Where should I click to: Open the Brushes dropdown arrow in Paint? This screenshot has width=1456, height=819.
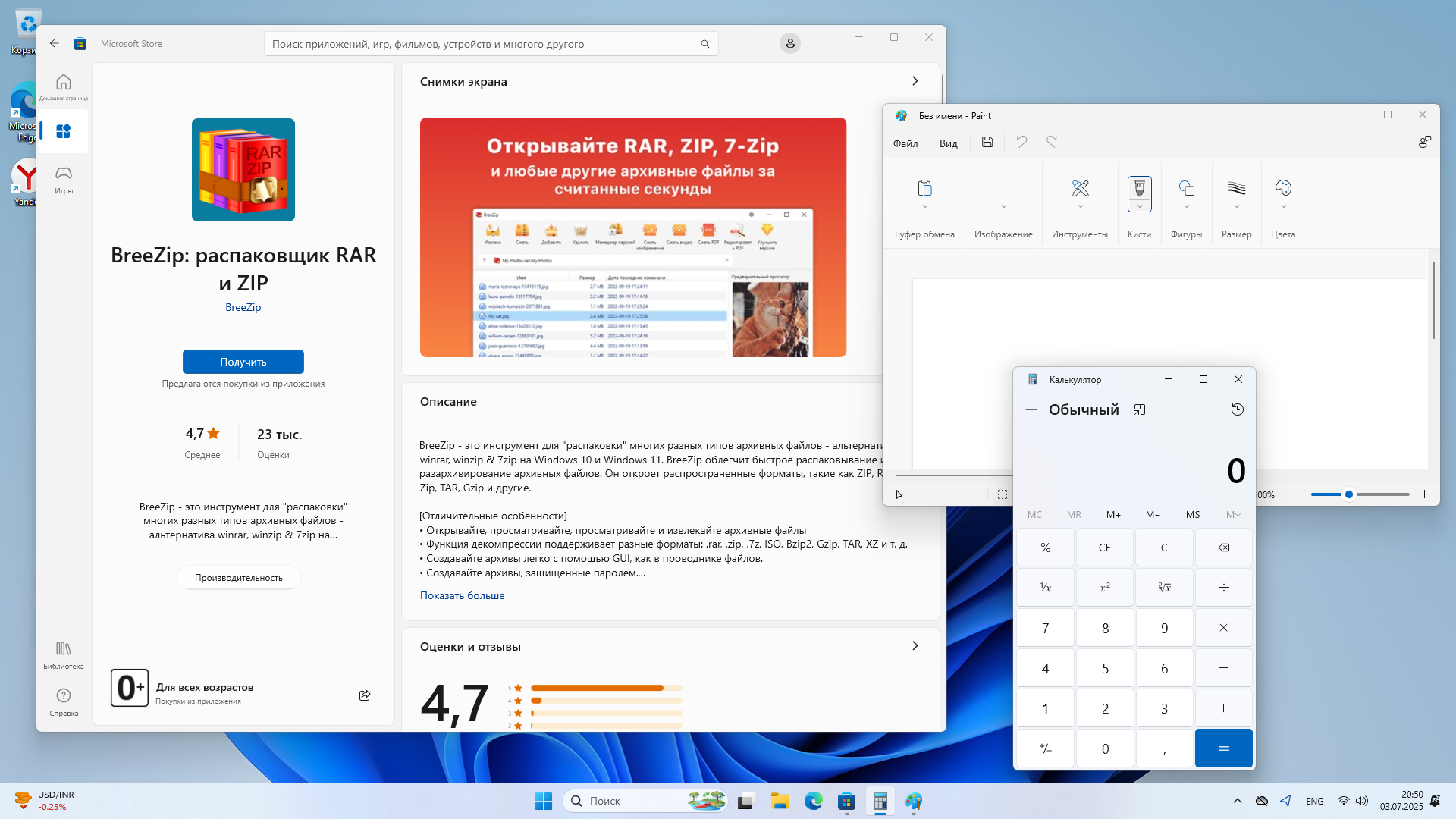(x=1139, y=206)
